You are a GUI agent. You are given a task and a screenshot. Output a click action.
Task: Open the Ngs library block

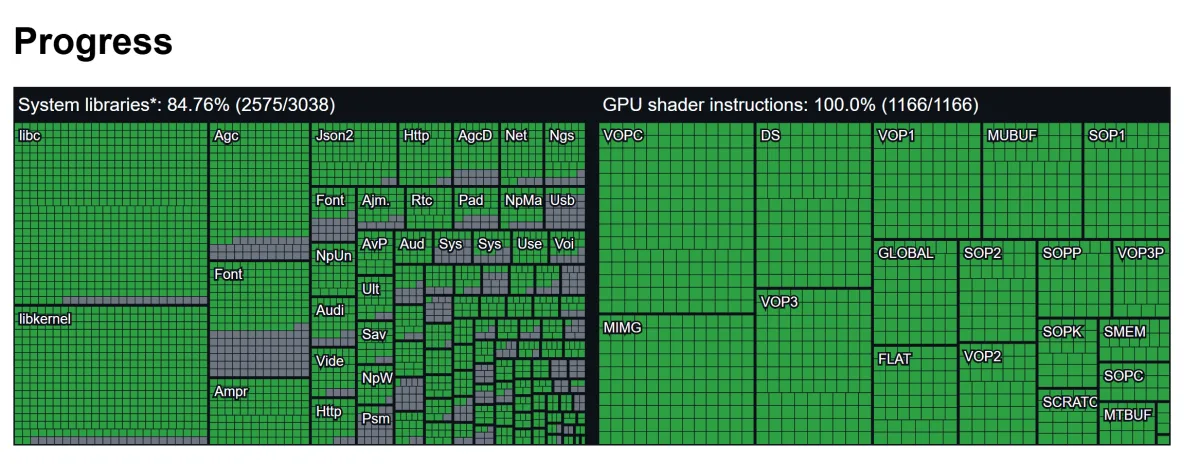[x=565, y=155]
